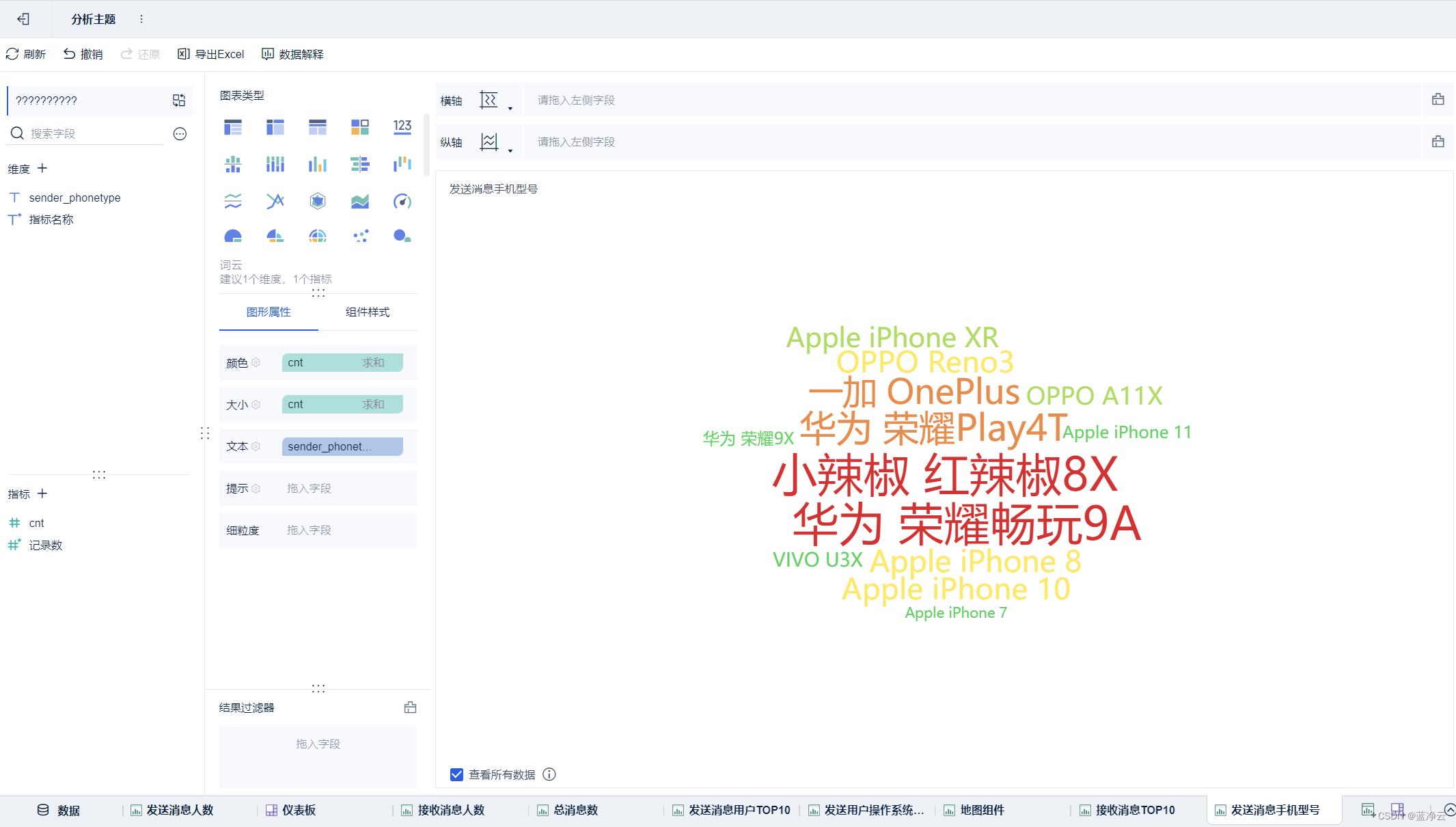The height and width of the screenshot is (827, 1456).
Task: Open the field options ellipsis circle icon
Action: pos(180,134)
